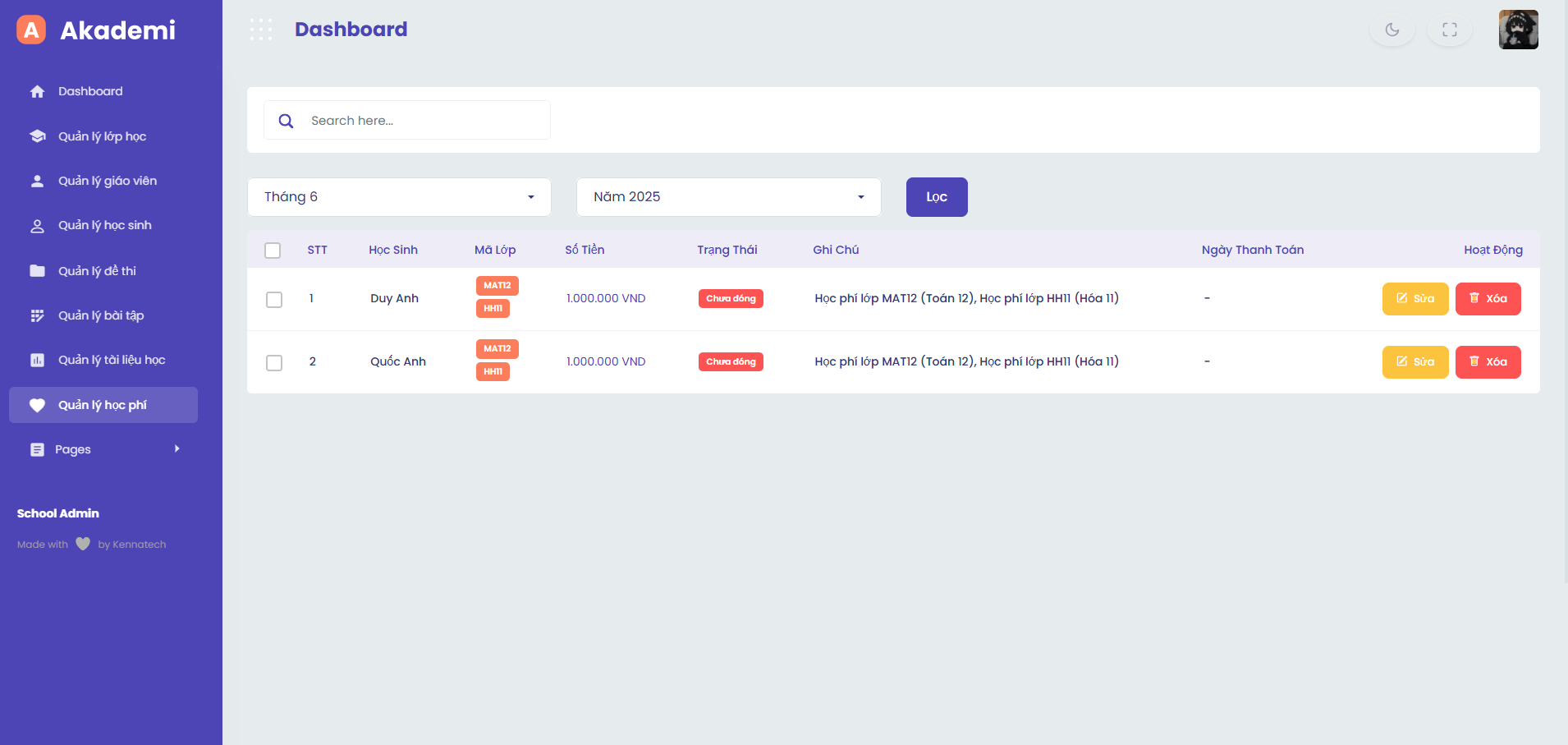Enter fullscreen with the expand icon
Viewport: 1568px width, 745px height.
1449,30
